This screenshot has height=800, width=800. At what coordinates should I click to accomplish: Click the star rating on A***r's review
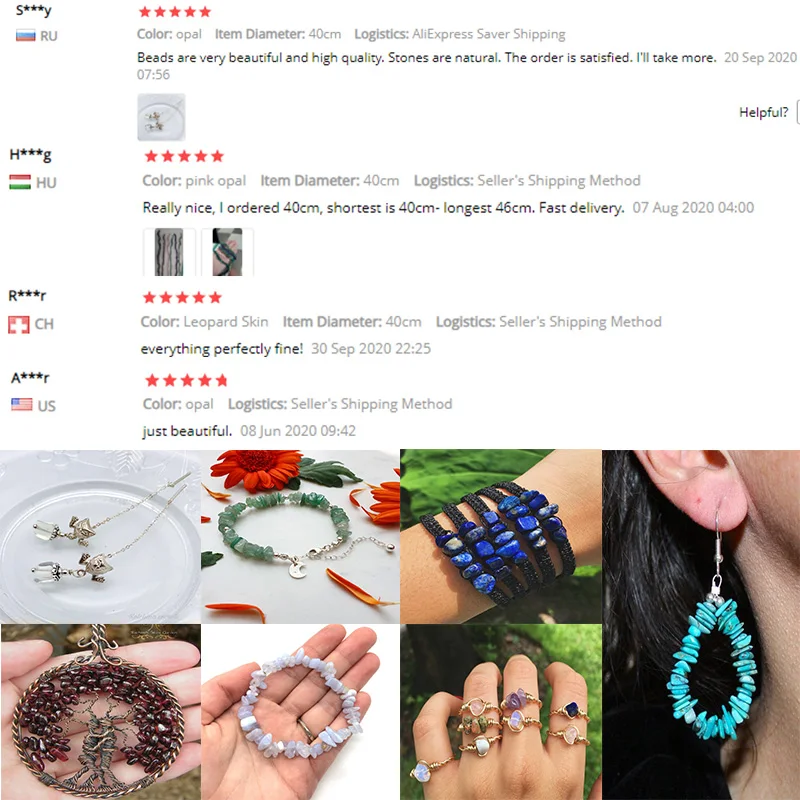186,380
